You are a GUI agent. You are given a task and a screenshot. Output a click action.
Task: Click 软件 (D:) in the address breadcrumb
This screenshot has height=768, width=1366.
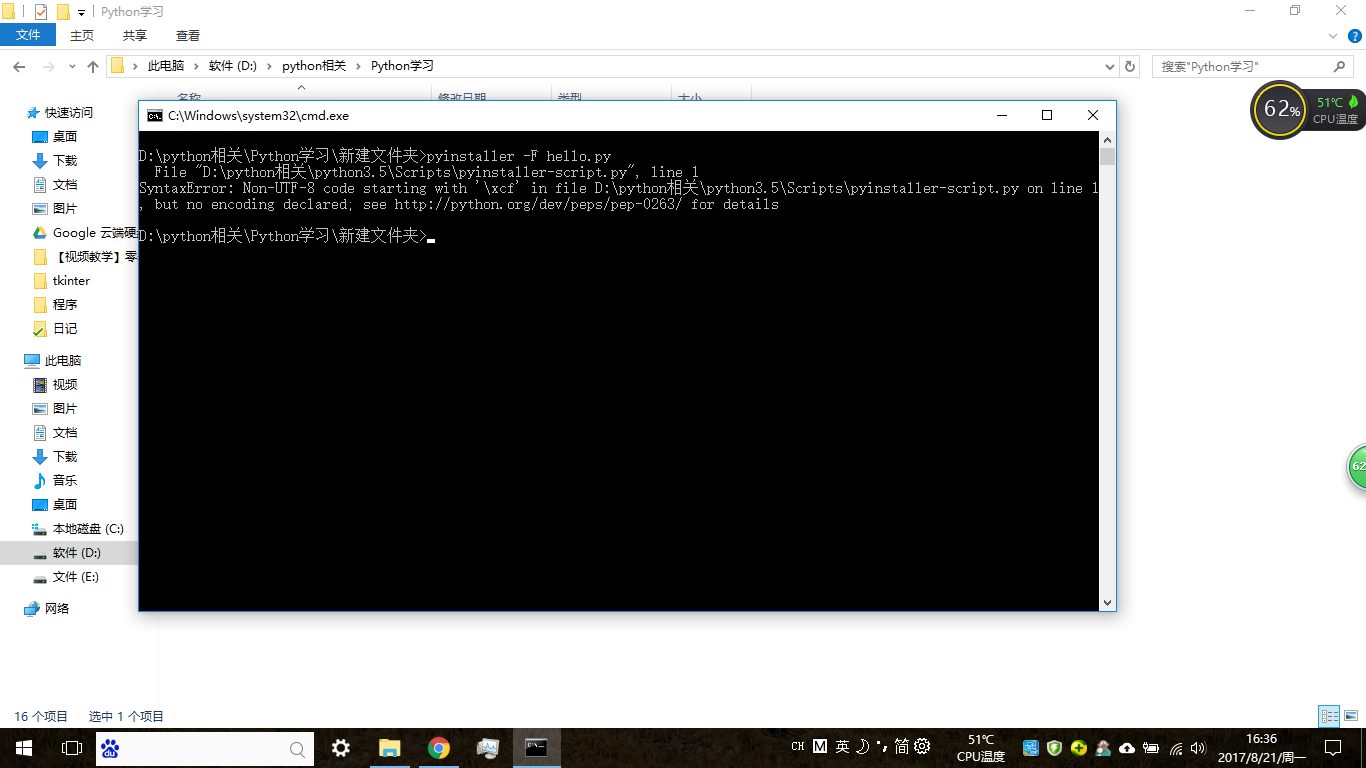coord(233,66)
